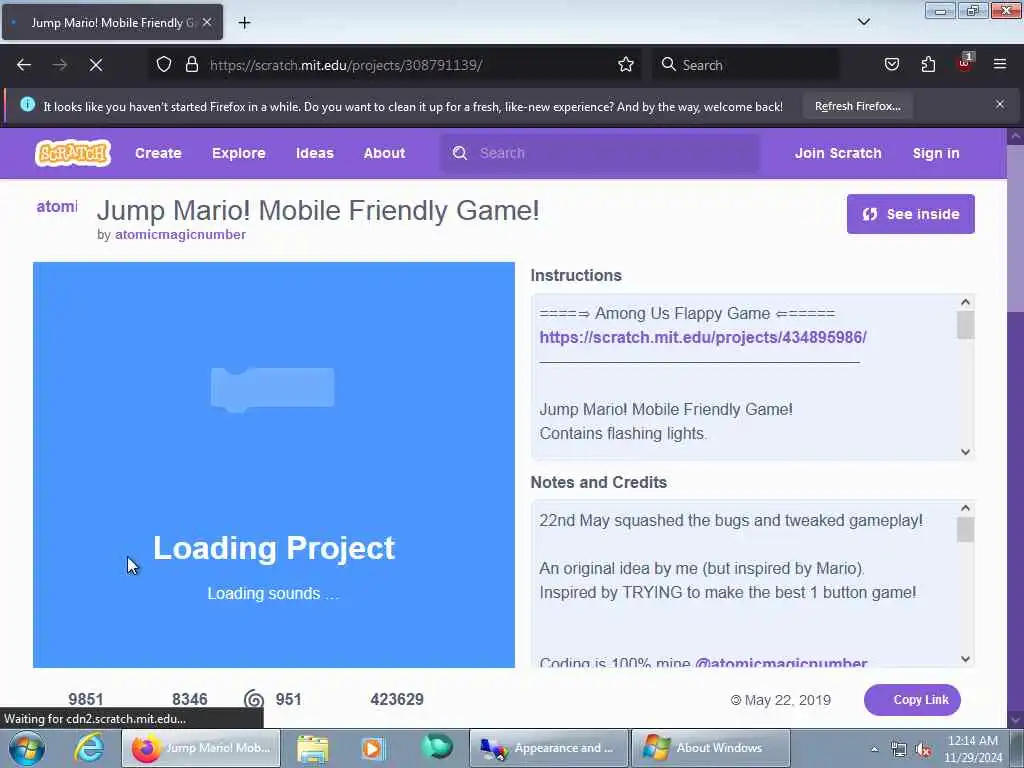Image resolution: width=1024 pixels, height=768 pixels.
Task: Open the tracking protection shield icon
Action: point(164,64)
